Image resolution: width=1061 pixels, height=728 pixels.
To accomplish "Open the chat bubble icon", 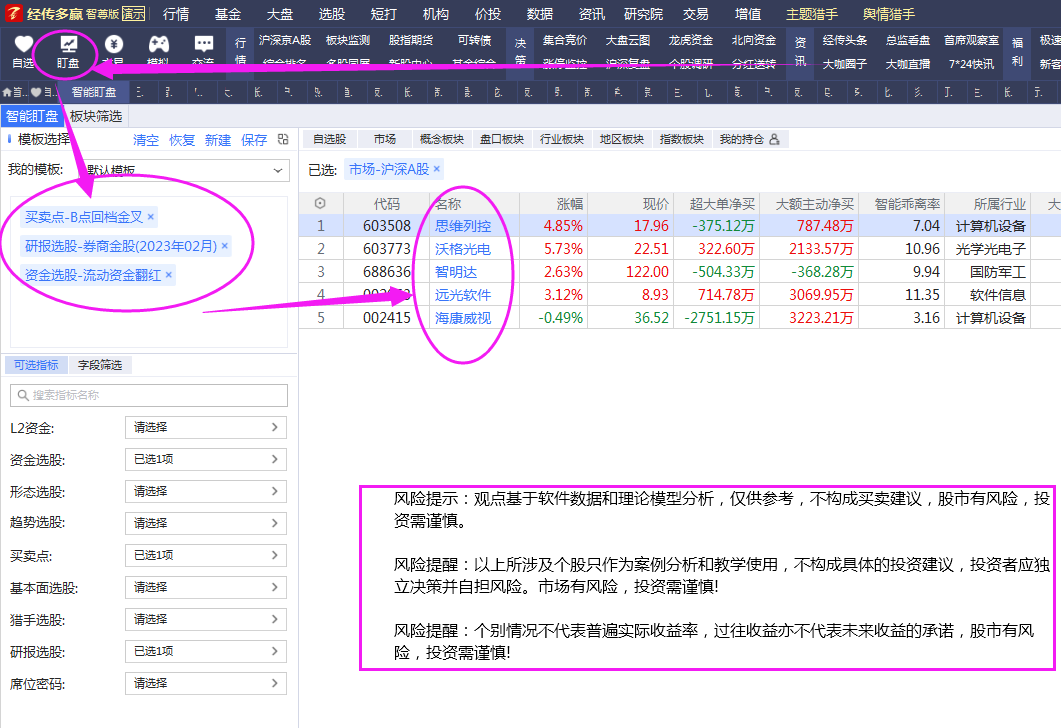I will (204, 44).
